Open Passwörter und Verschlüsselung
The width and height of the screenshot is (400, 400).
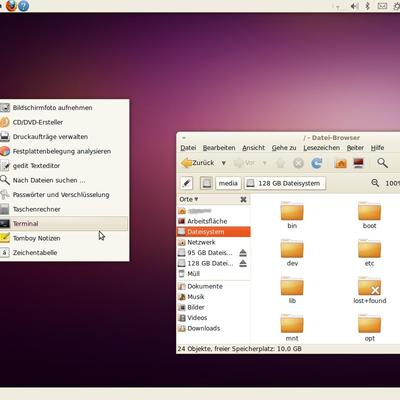point(64,195)
